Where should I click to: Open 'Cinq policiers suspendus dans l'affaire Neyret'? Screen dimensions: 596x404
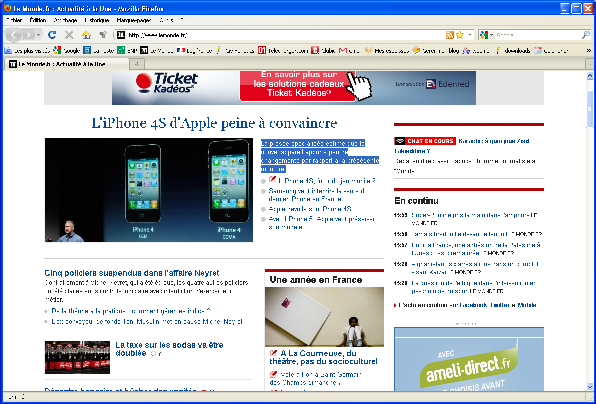click(132, 273)
